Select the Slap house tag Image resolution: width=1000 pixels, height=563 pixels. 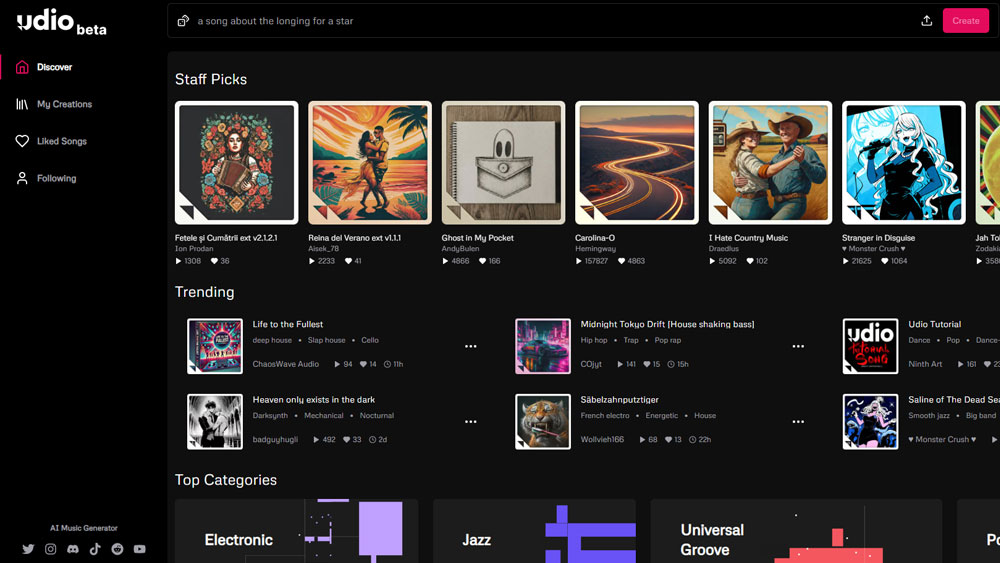(327, 340)
